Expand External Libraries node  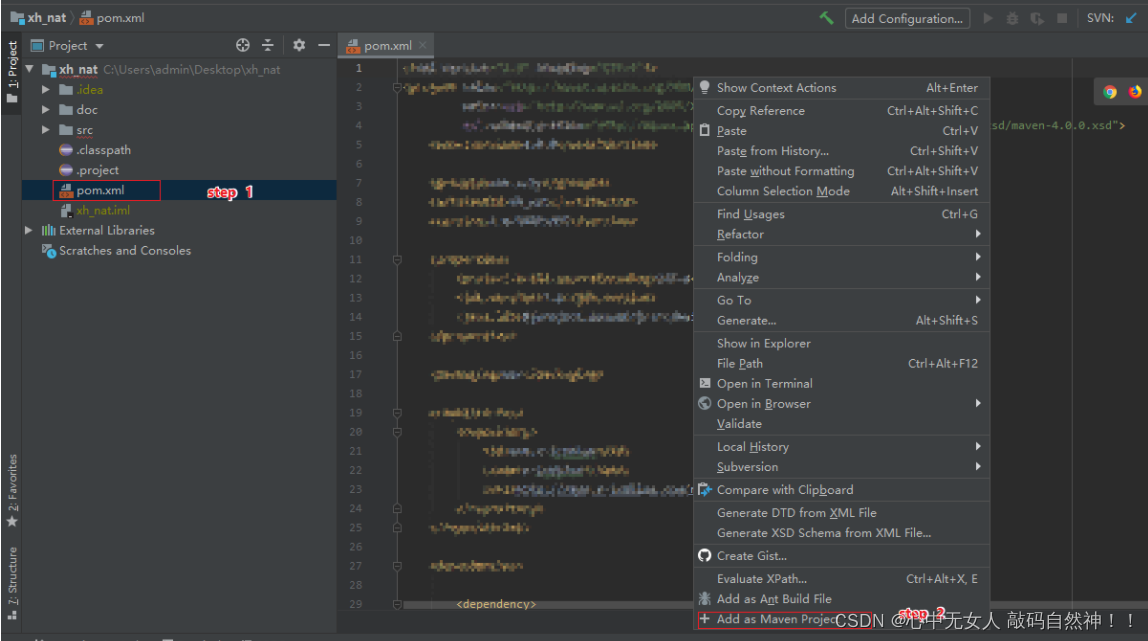tap(29, 230)
